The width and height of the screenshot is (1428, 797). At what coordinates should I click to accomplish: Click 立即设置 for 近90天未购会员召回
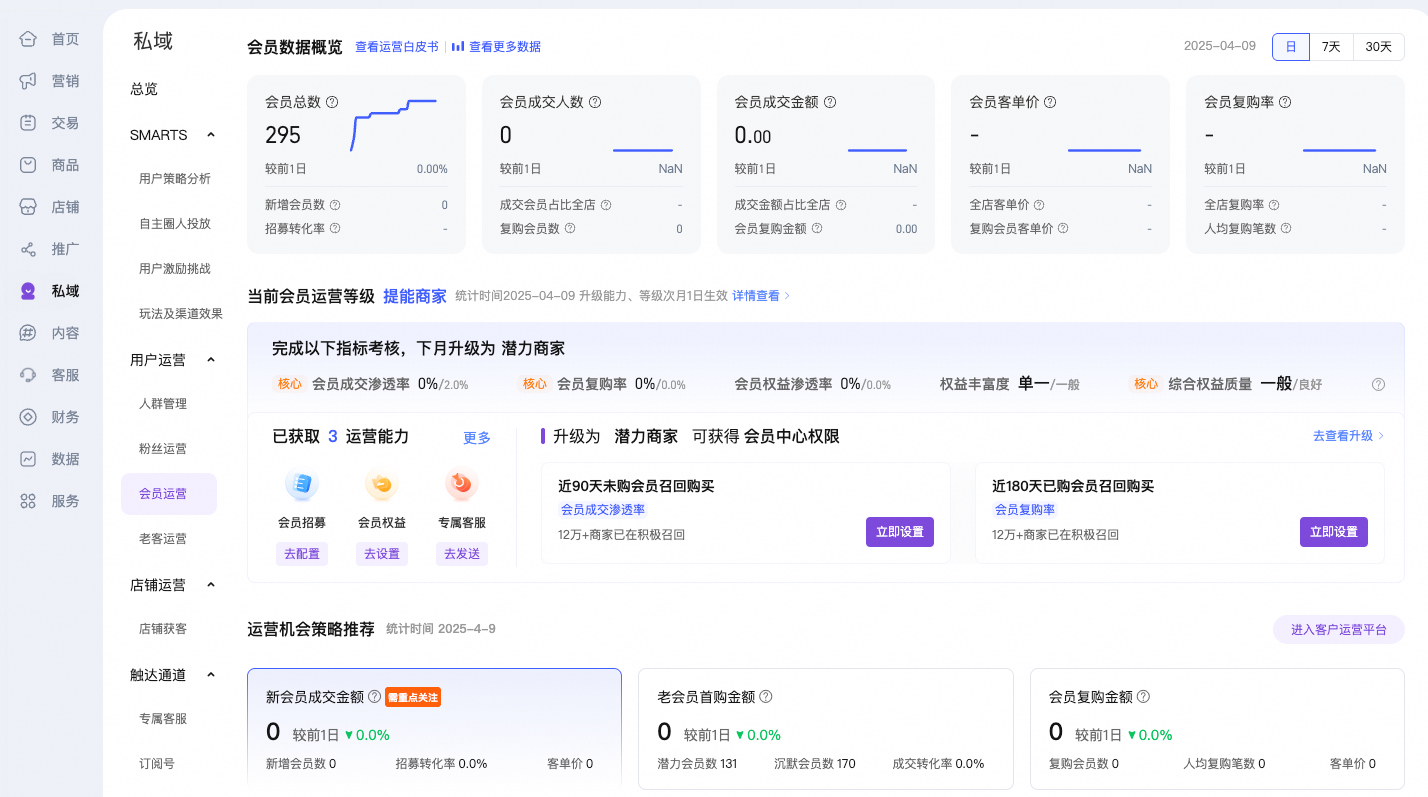900,532
